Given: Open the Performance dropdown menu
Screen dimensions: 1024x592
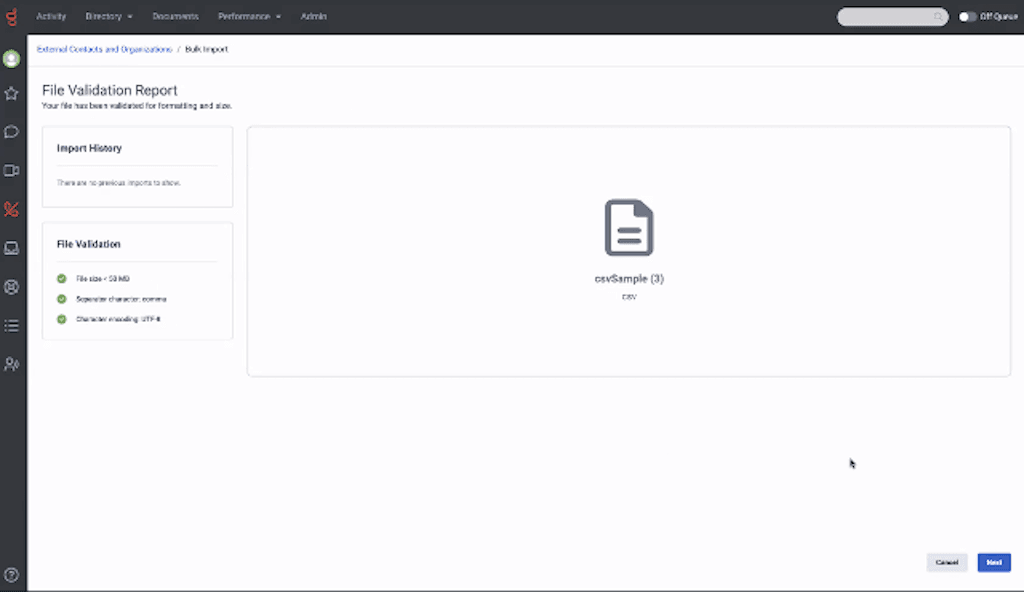Looking at the screenshot, I should click(249, 16).
